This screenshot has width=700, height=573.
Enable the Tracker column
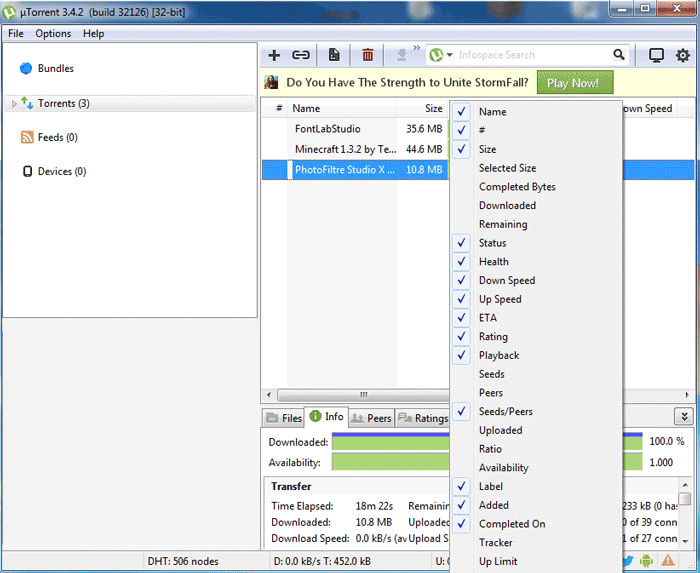pyautogui.click(x=536, y=543)
